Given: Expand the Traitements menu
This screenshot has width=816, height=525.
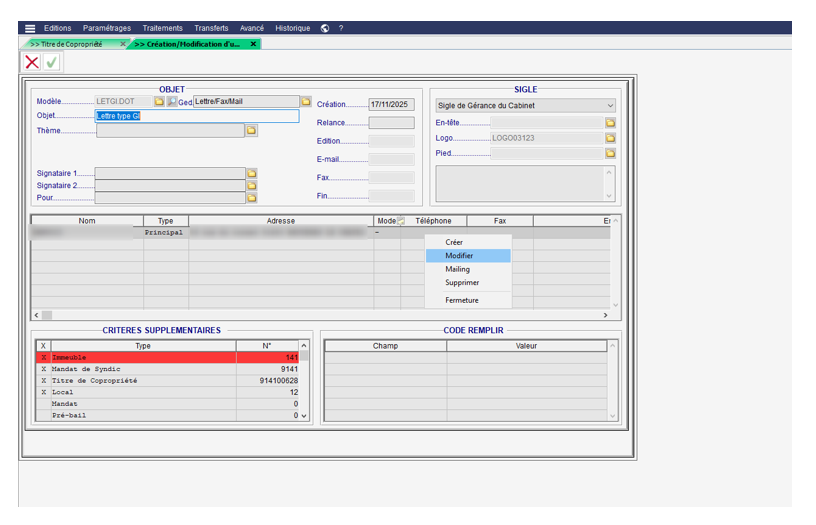Looking at the screenshot, I should pos(164,28).
